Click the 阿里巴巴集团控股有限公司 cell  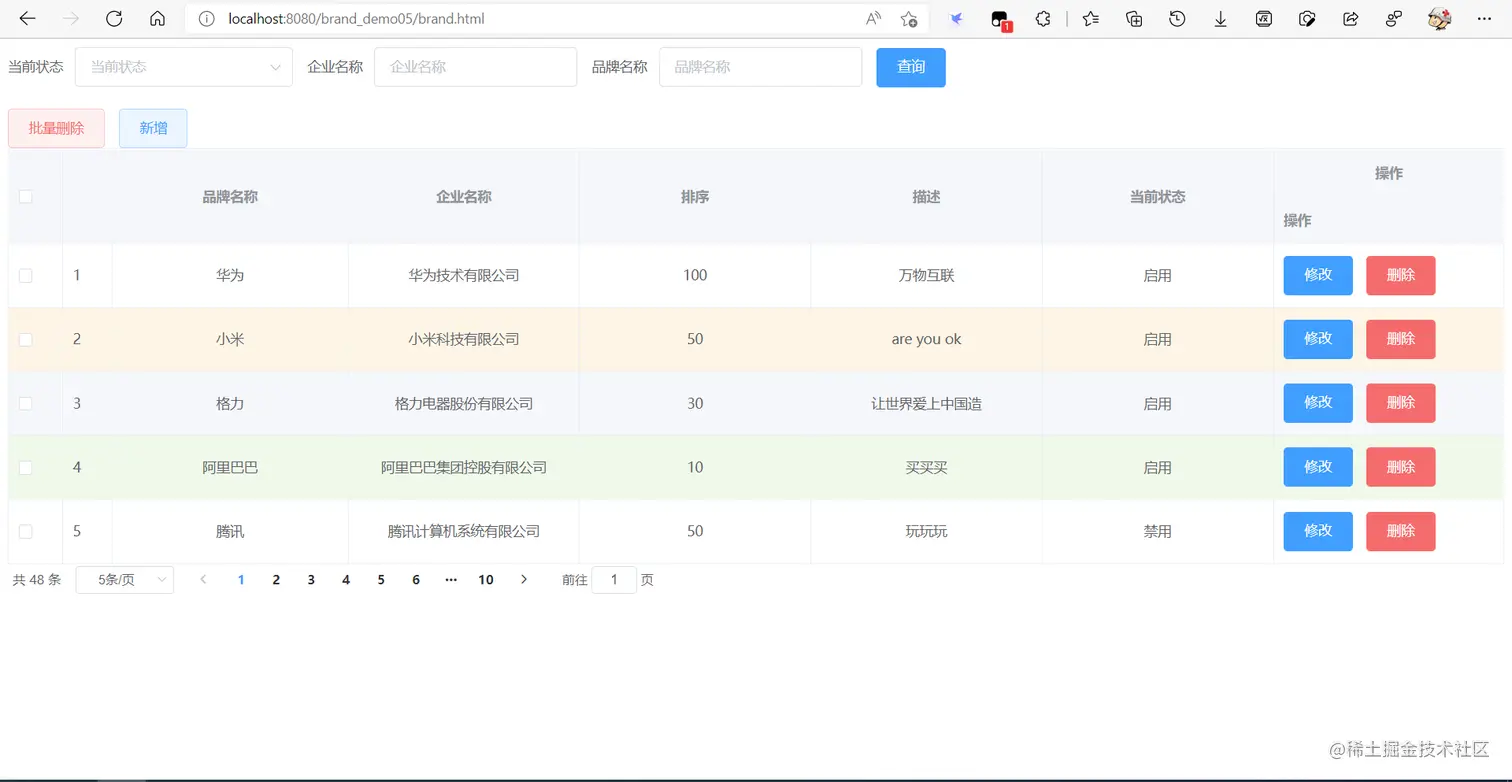464,467
